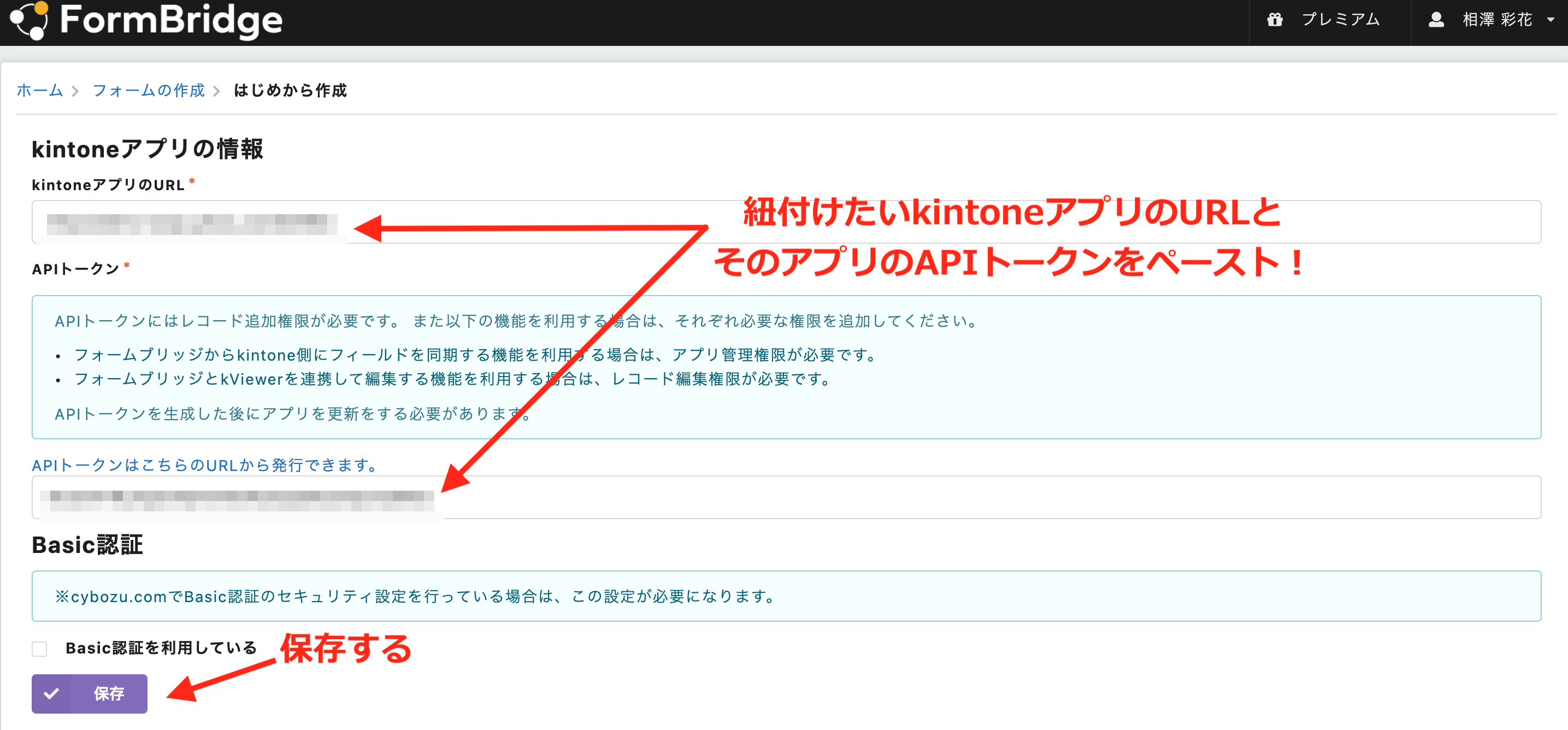Click the FormBridge logo icon
Viewport: 1568px width, 730px height.
coord(28,20)
